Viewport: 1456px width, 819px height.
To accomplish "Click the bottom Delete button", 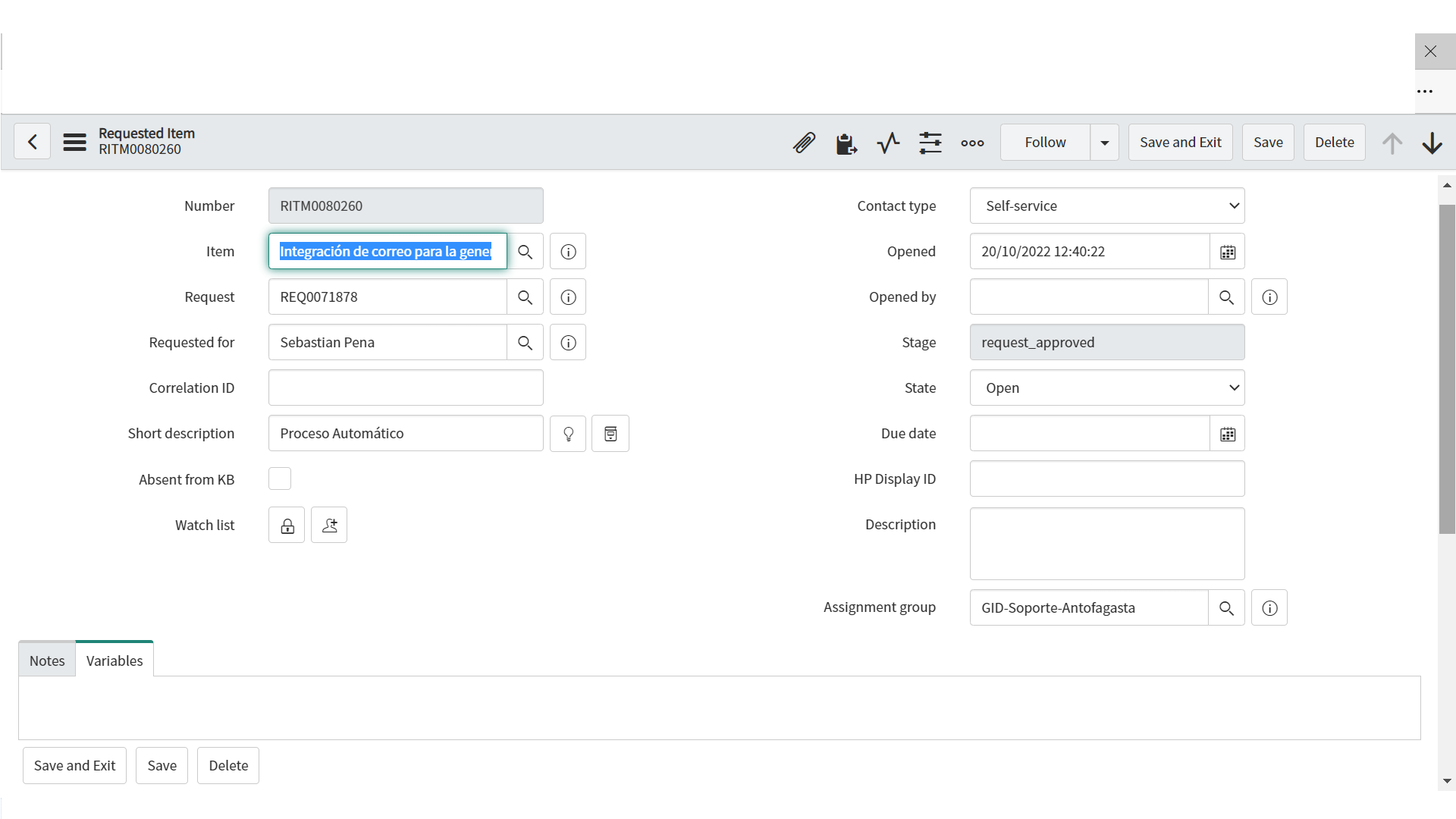I will [228, 765].
